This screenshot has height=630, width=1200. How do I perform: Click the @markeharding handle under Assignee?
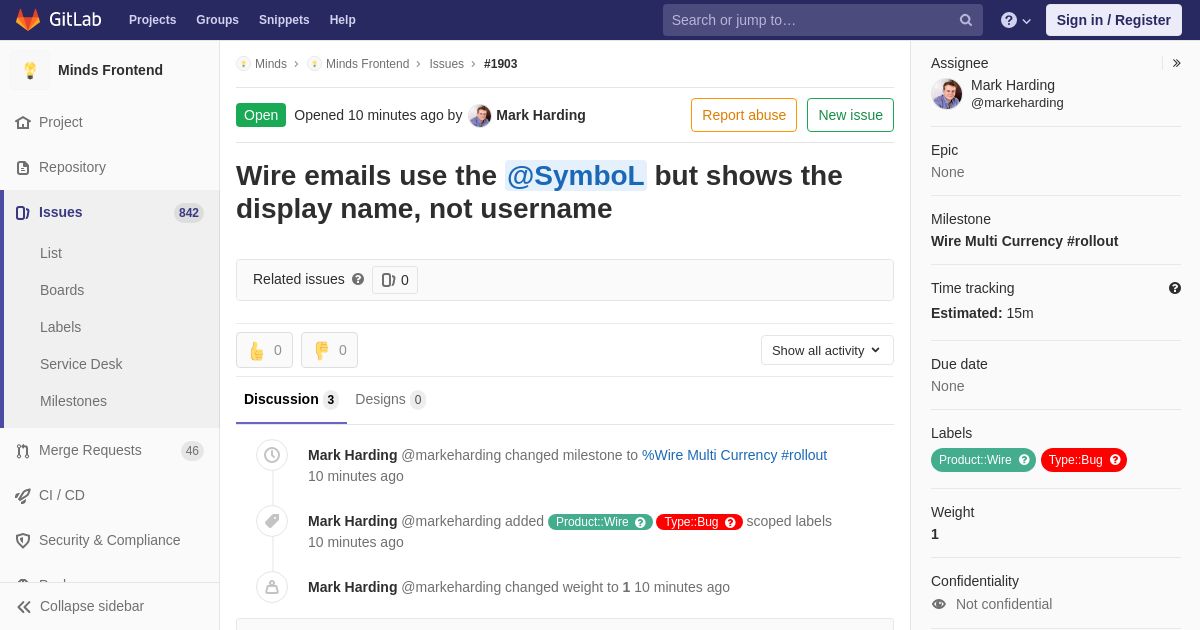pos(1017,103)
